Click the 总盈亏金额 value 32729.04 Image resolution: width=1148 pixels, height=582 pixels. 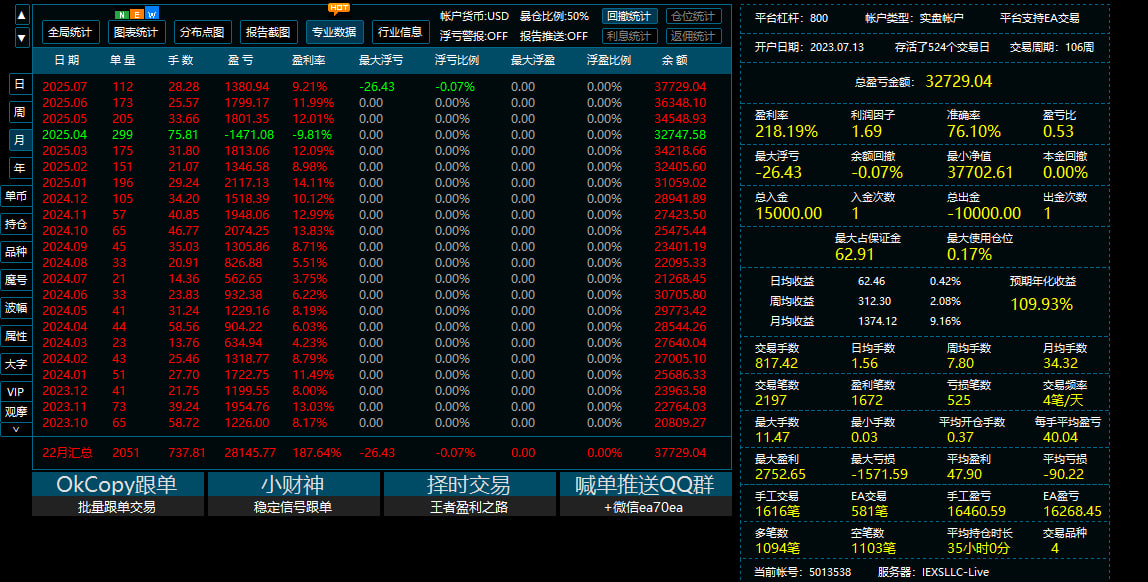pyautogui.click(x=958, y=81)
